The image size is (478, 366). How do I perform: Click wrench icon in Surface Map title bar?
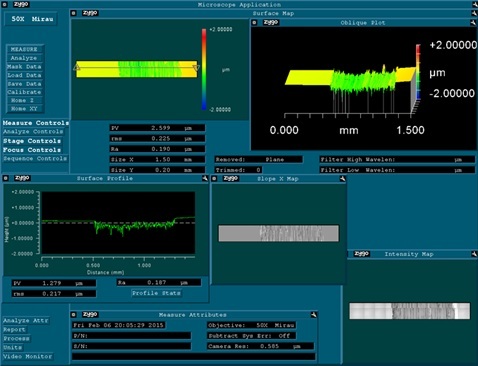coord(474,13)
